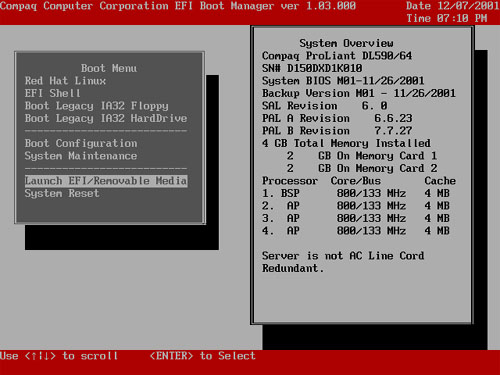Click the Core/Bus column header

point(356,181)
